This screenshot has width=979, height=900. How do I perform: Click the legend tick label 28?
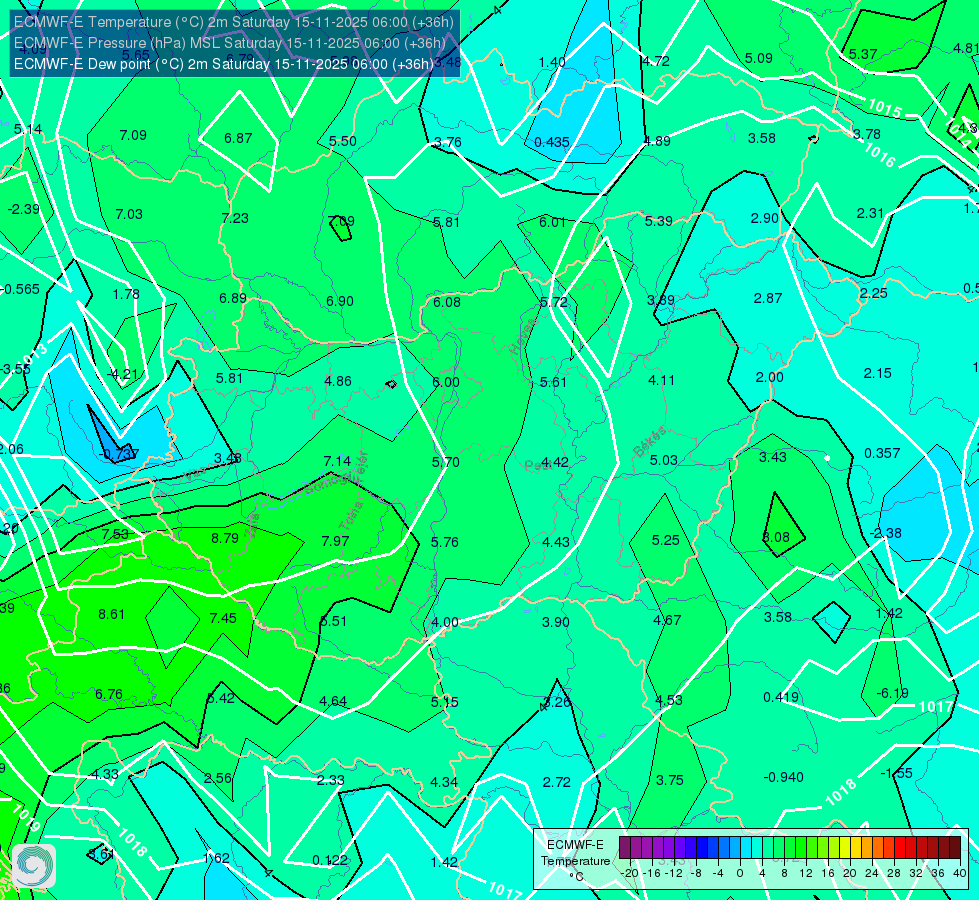pyautogui.click(x=894, y=873)
